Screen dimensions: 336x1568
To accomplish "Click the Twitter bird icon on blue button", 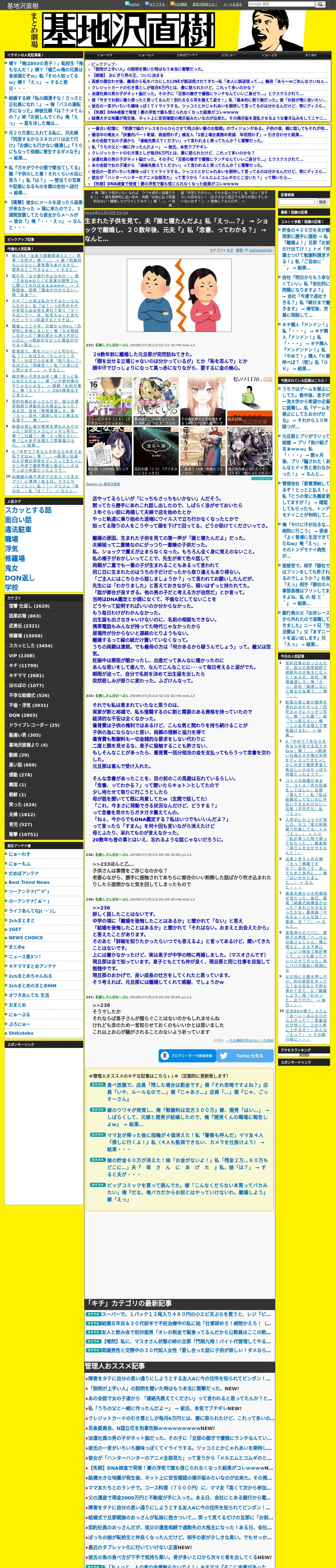I will point(224,1056).
